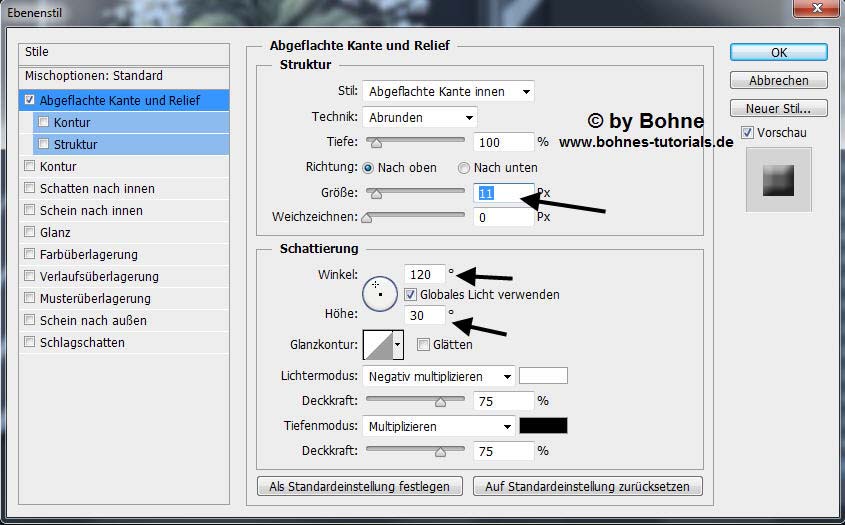Select the Stile list header
The width and height of the screenshot is (845, 525).
[124, 52]
